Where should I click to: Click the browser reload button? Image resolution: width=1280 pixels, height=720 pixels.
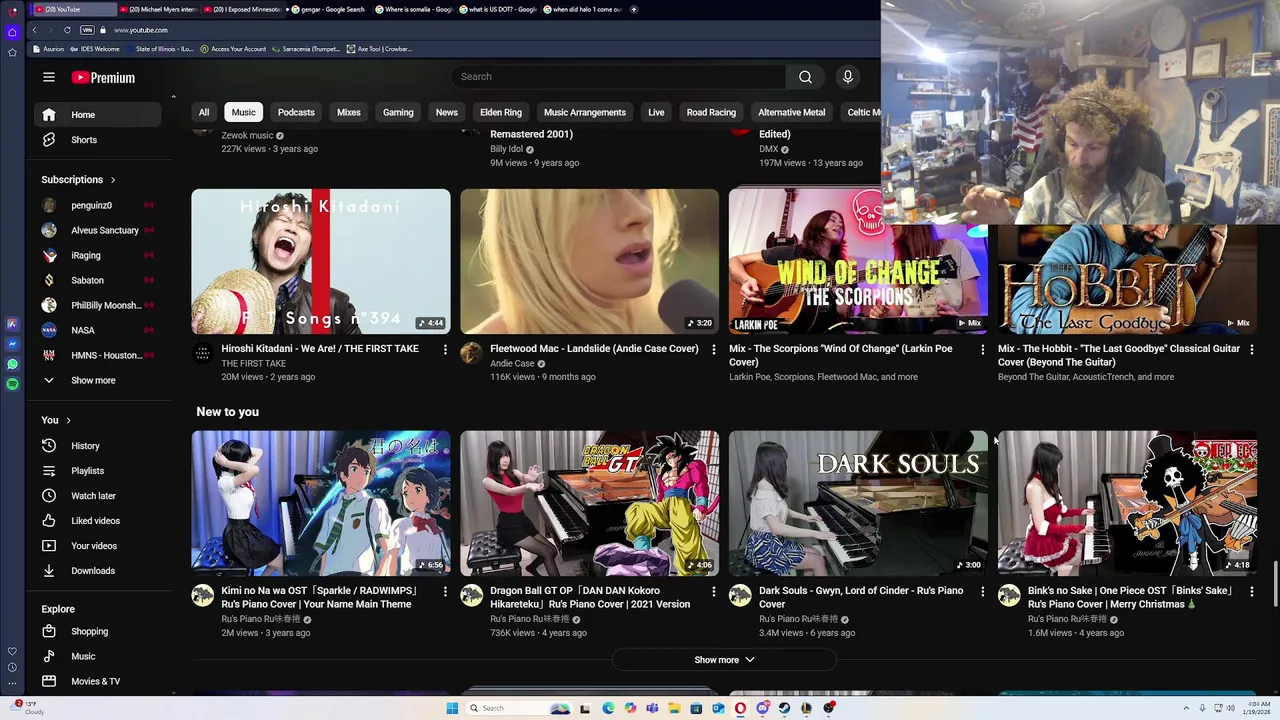pos(67,30)
